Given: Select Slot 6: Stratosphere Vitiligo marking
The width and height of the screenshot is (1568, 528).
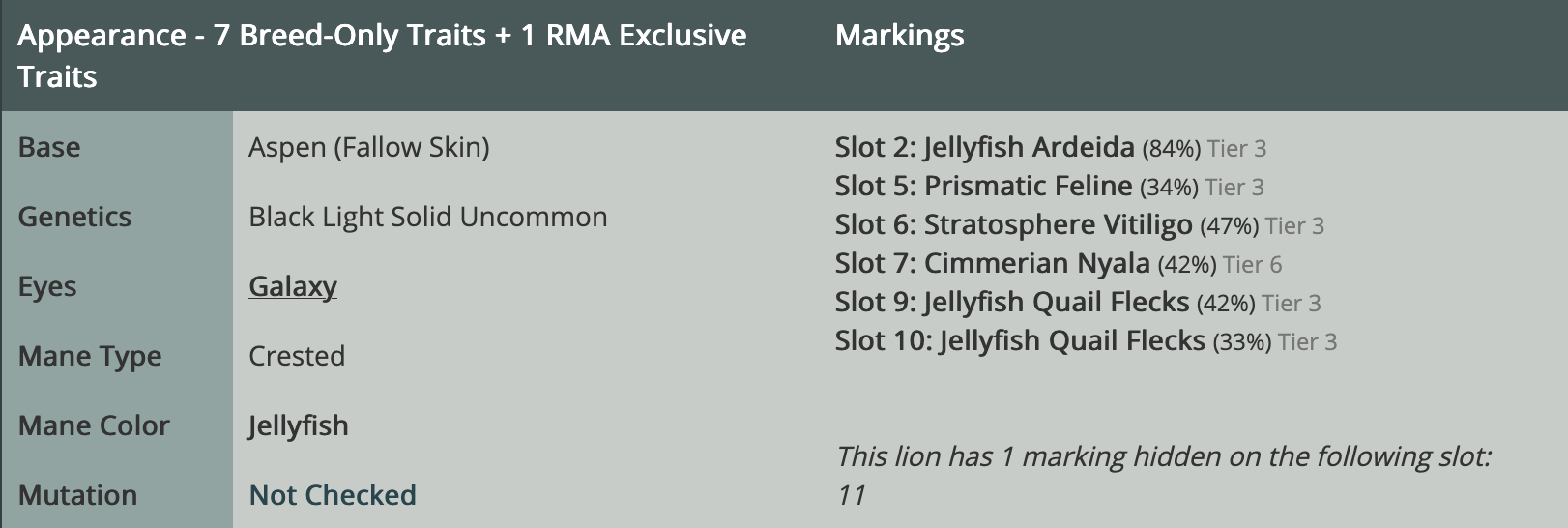Looking at the screenshot, I should (1013, 225).
